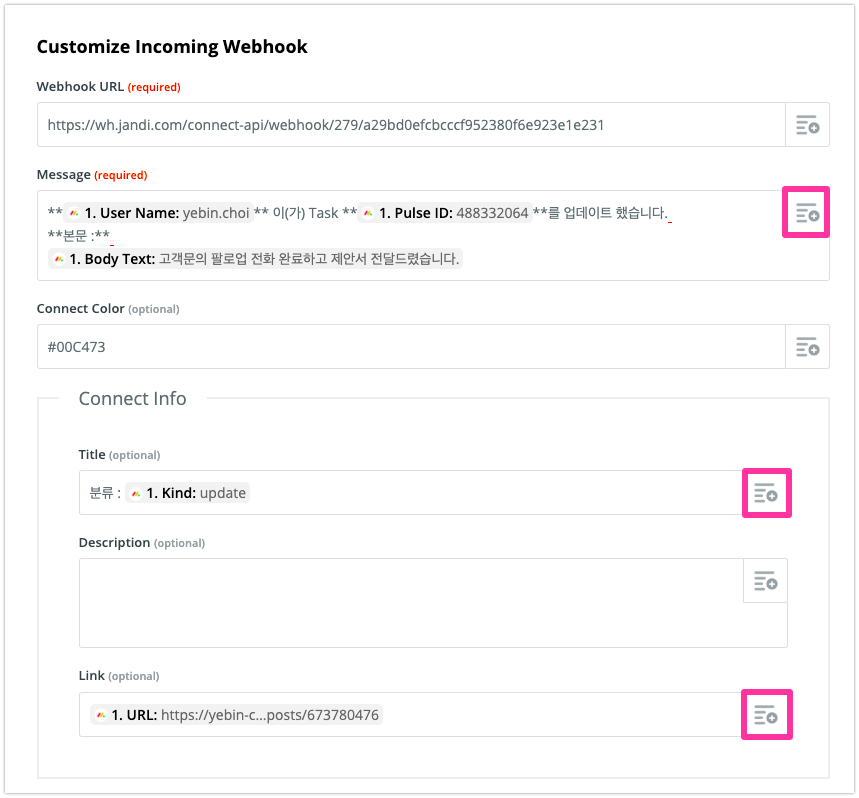Viewport: 859px width, 798px height.
Task: Click the Webhook URL text input
Action: 410,125
